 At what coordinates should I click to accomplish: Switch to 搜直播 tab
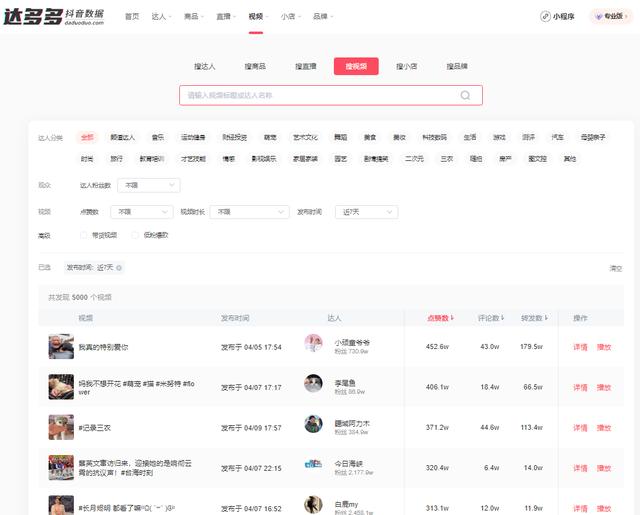(306, 66)
